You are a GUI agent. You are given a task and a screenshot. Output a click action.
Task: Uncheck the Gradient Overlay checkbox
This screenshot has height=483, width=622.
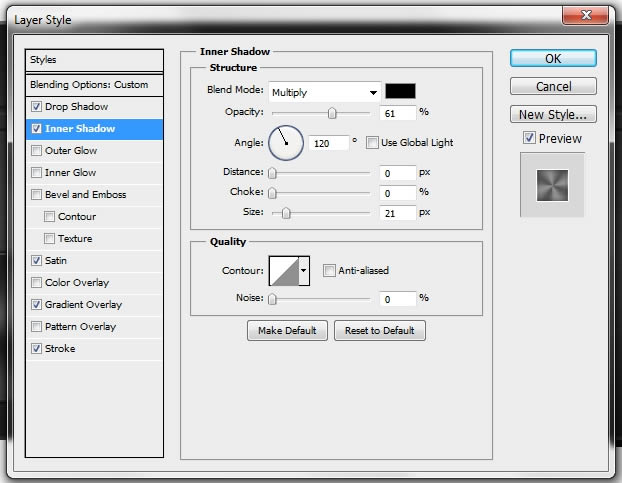36,305
